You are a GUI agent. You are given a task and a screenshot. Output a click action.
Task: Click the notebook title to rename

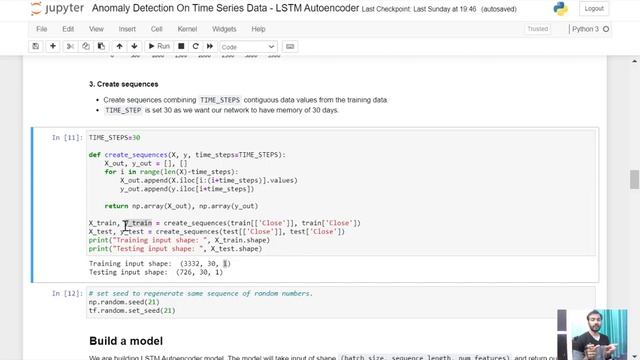tap(225, 8)
